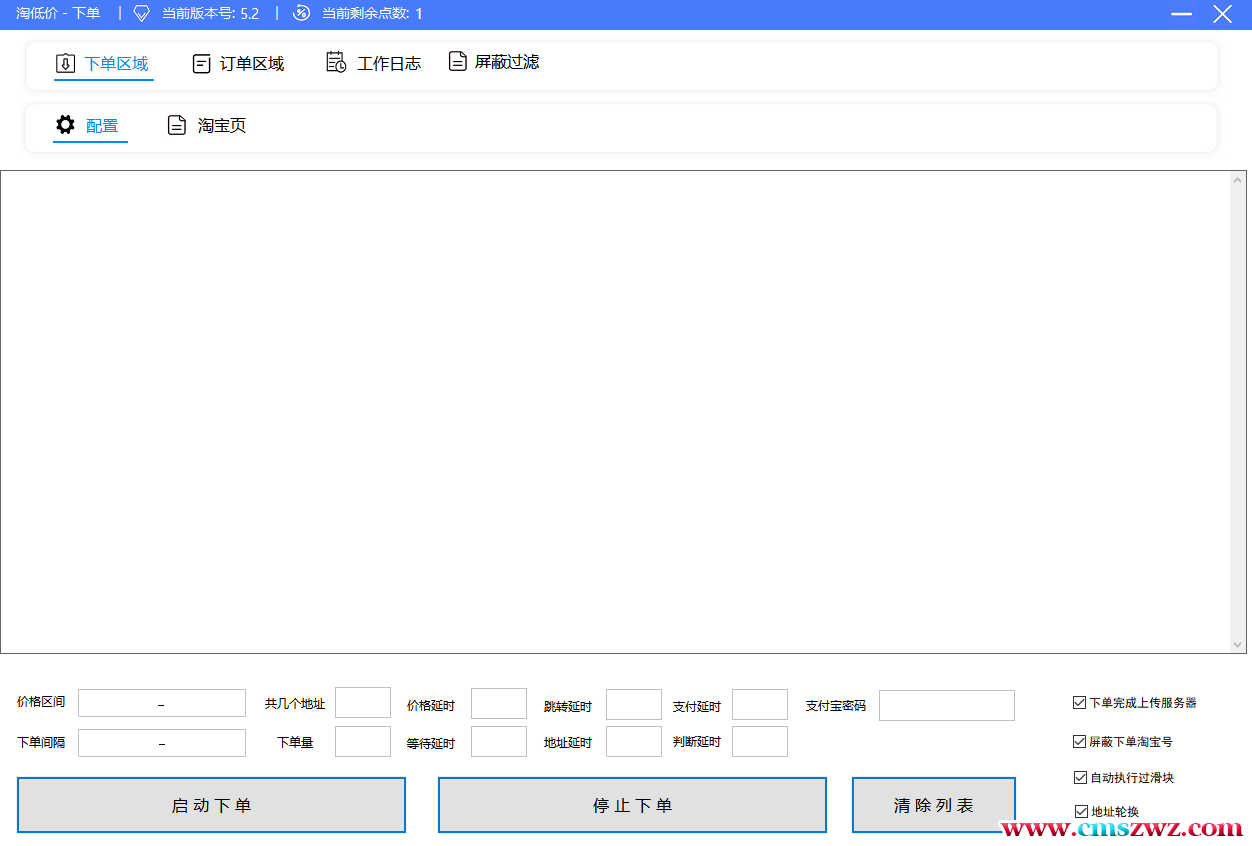
Task: Click the 共几个地址 input box
Action: tap(362, 703)
